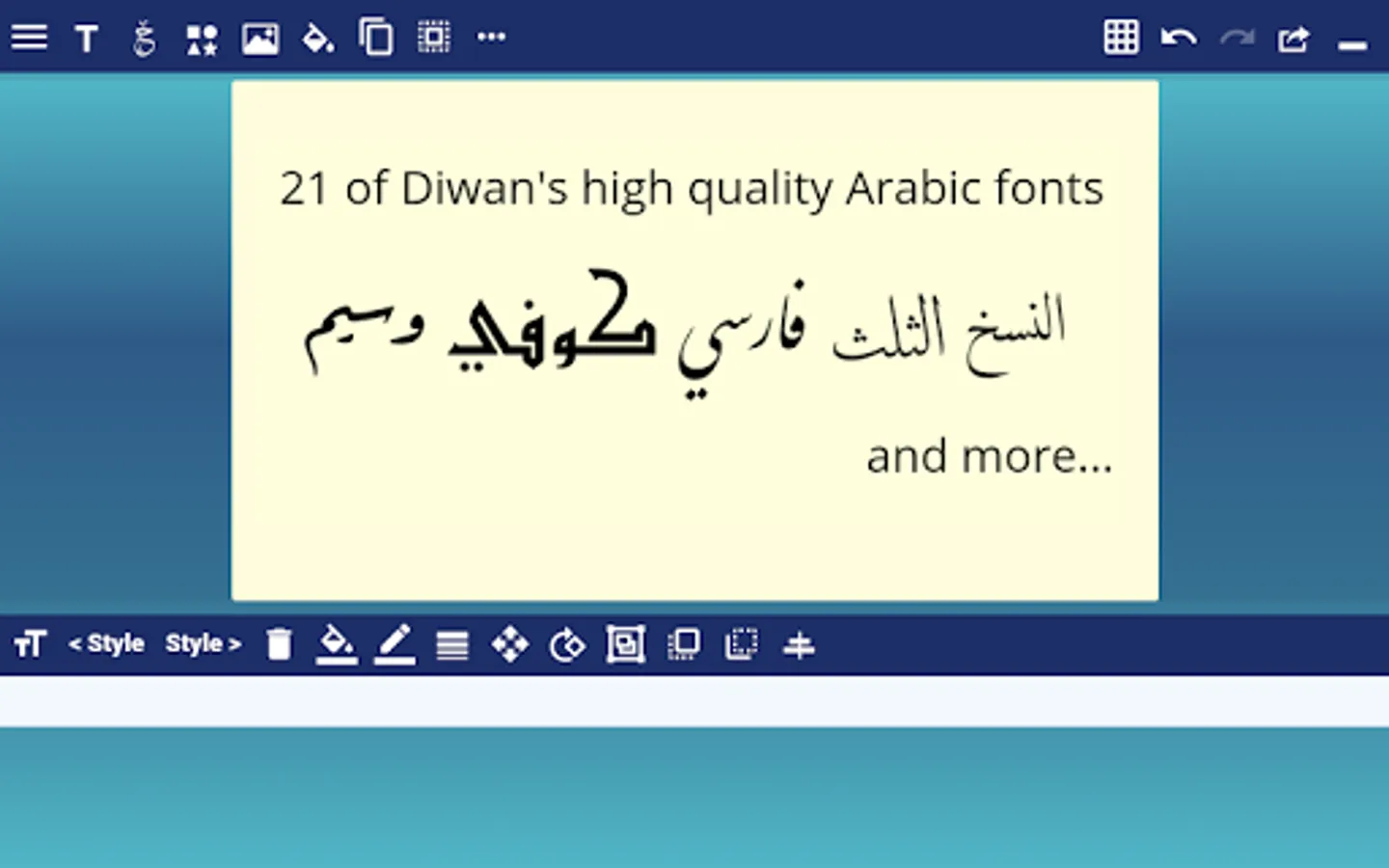Click the dotted-border select all icon
Screen dimensions: 1389x868
click(x=434, y=38)
